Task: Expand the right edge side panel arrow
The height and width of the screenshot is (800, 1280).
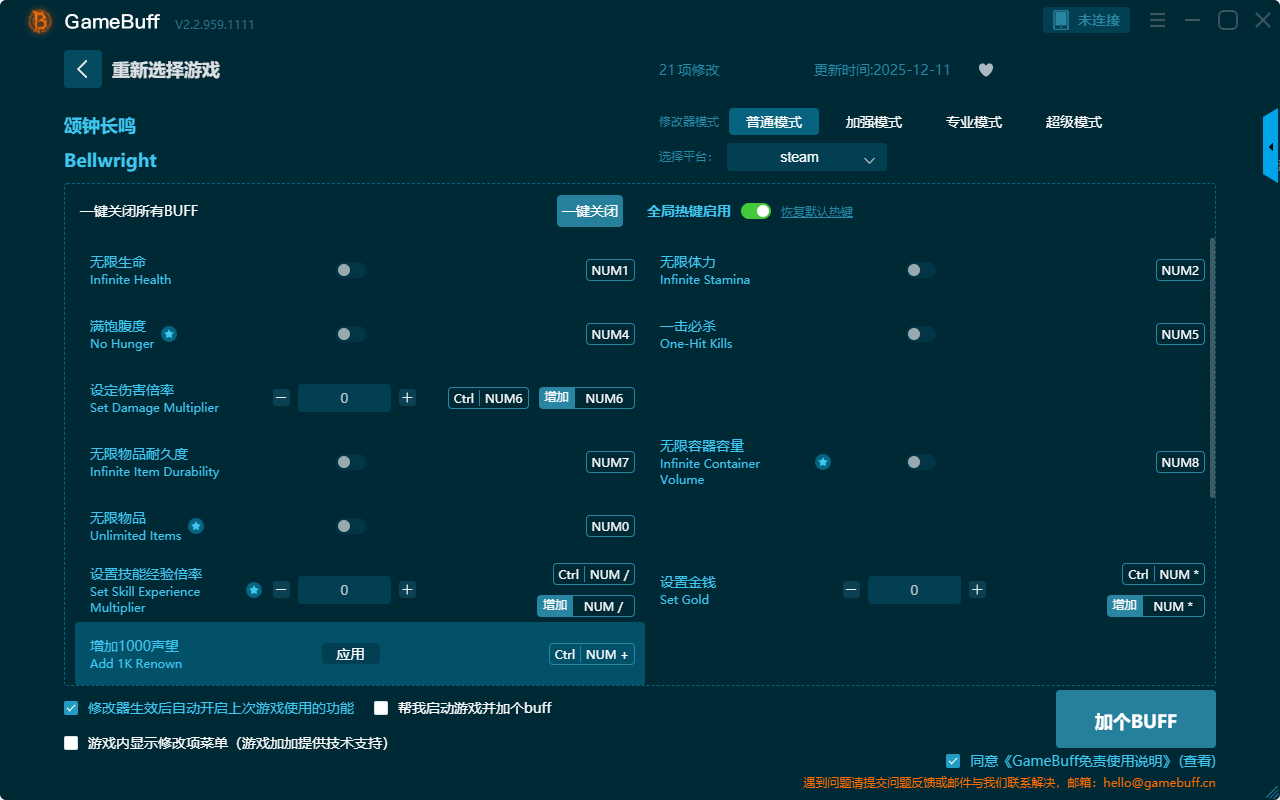Action: click(x=1270, y=147)
